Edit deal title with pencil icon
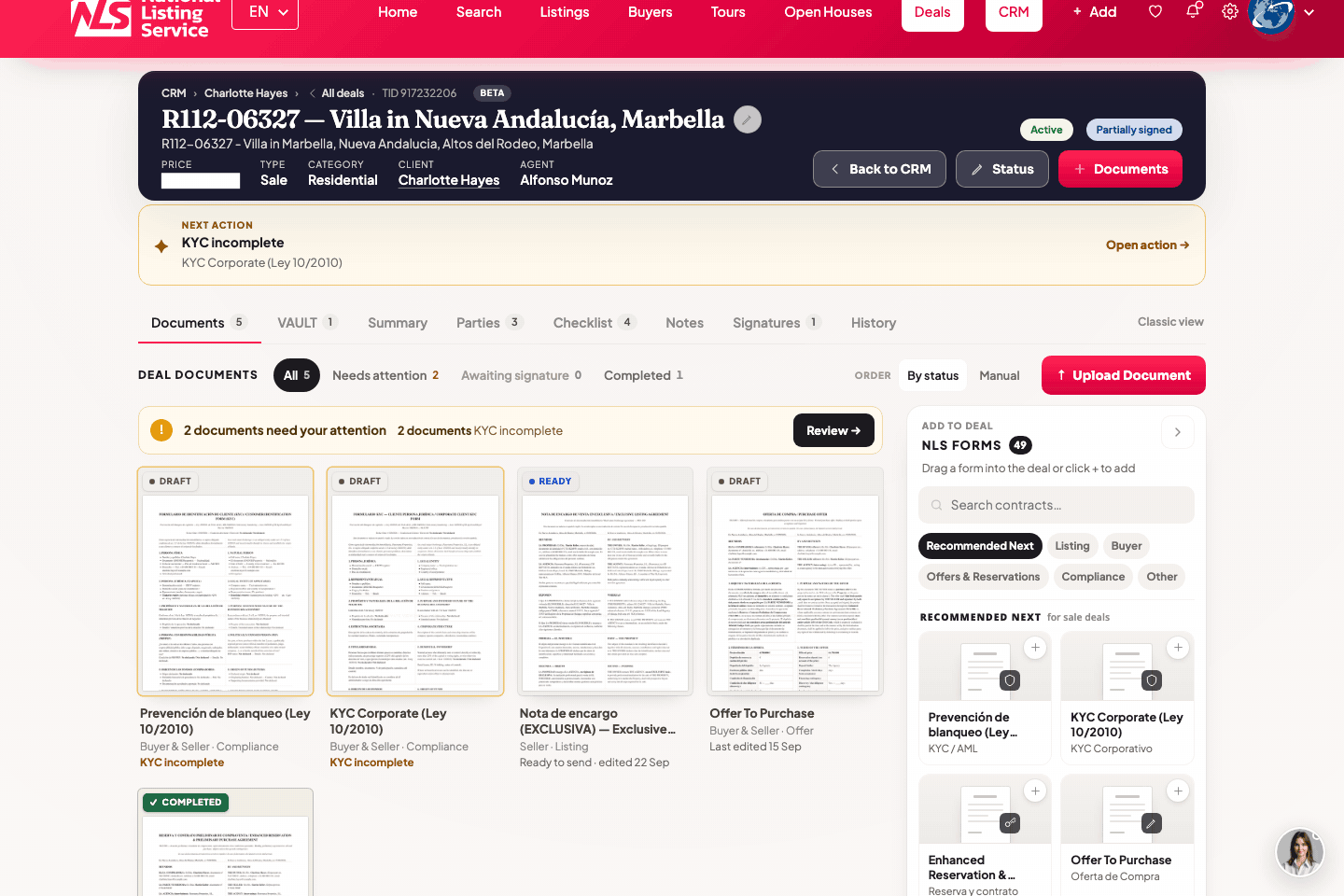 [748, 119]
